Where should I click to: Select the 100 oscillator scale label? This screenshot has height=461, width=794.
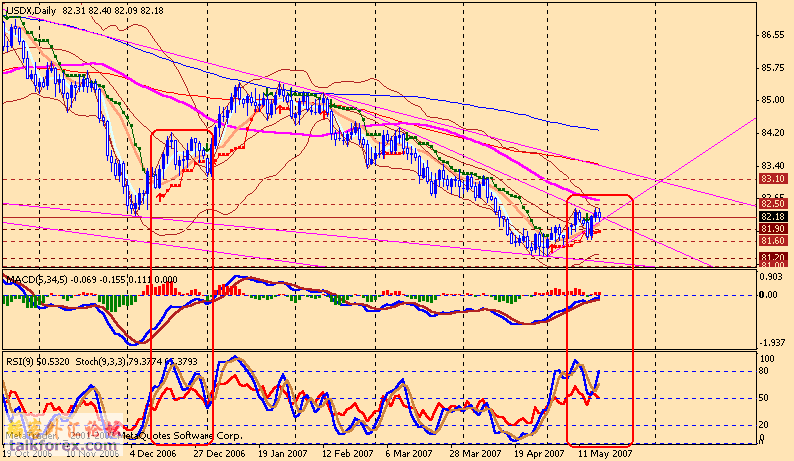(768, 359)
